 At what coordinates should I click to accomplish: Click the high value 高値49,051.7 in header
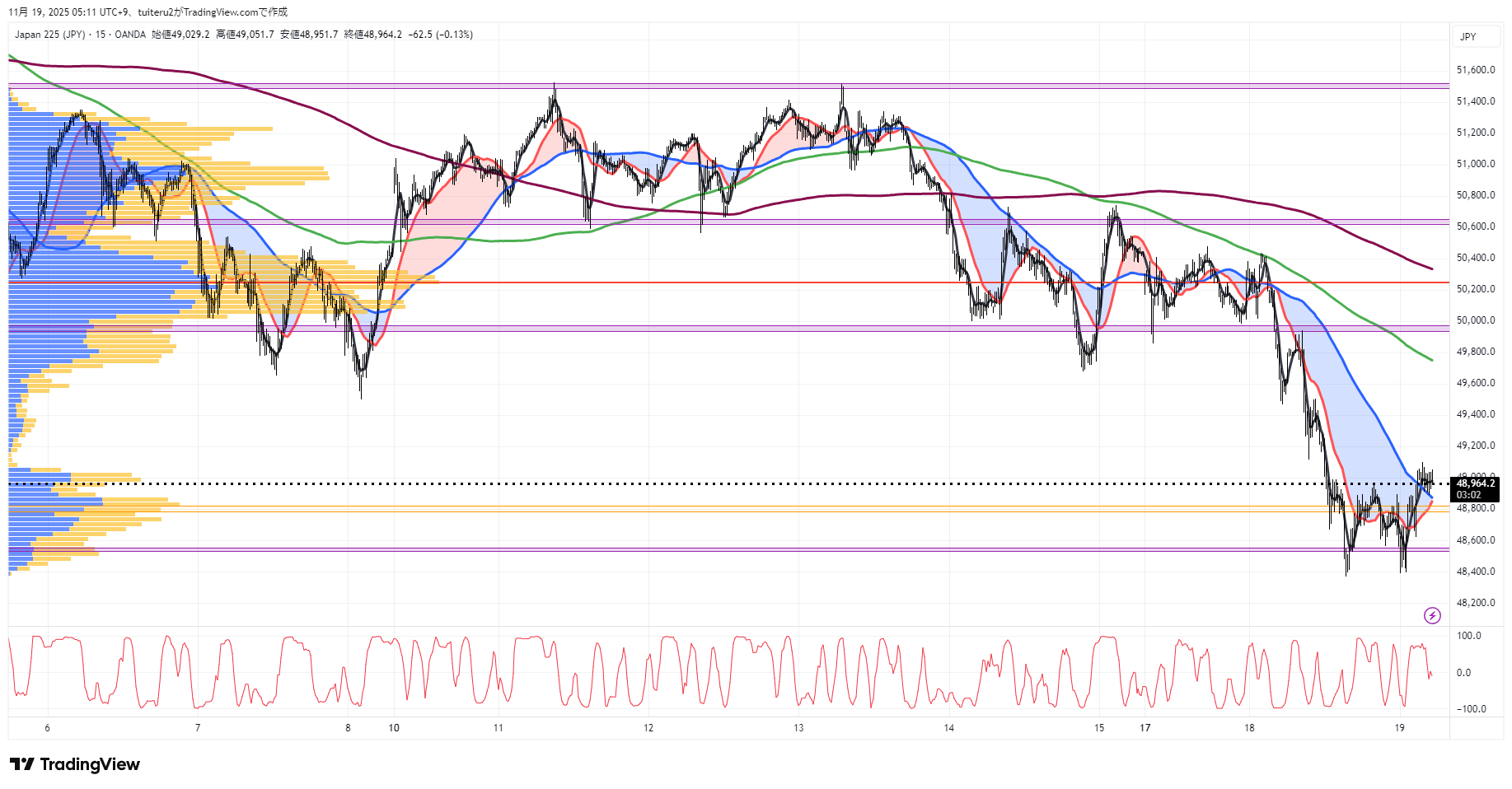pyautogui.click(x=245, y=35)
